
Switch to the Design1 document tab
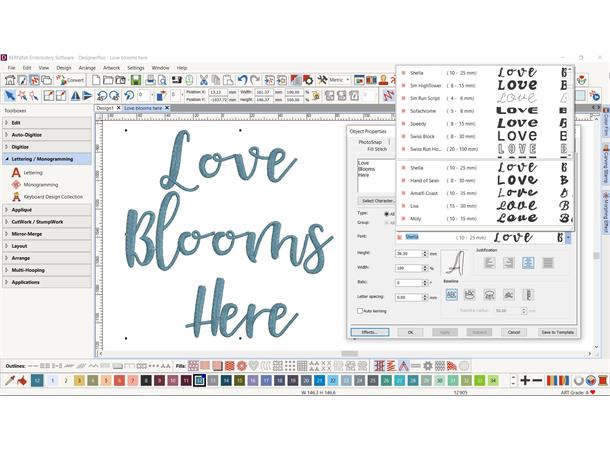(x=106, y=107)
